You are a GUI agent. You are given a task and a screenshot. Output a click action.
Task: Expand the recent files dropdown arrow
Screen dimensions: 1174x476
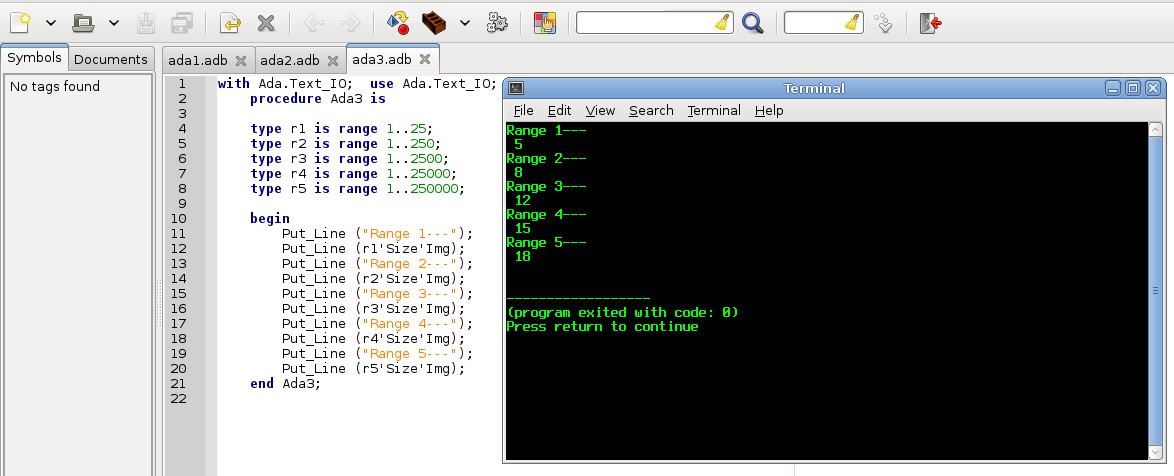(114, 23)
